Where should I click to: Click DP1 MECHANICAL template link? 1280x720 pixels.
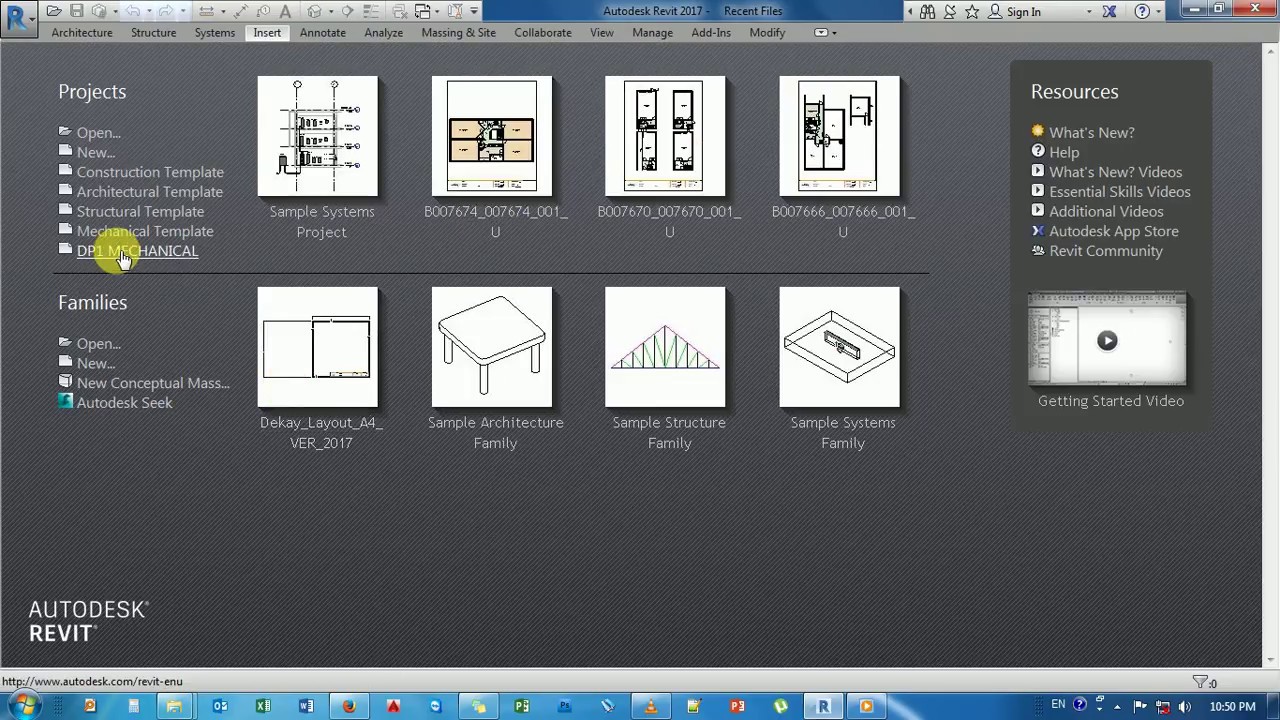(137, 251)
